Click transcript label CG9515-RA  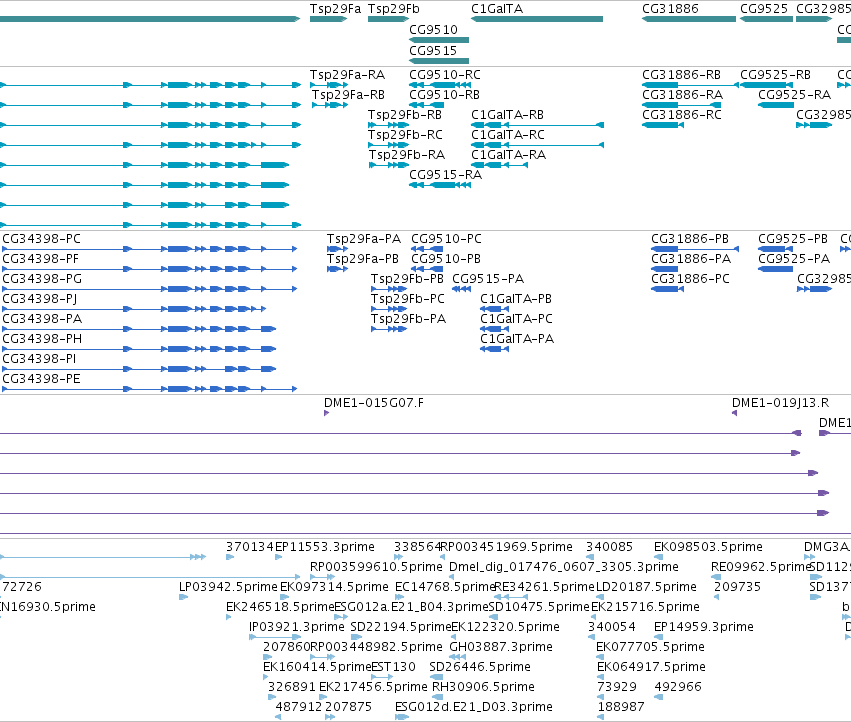(x=446, y=174)
